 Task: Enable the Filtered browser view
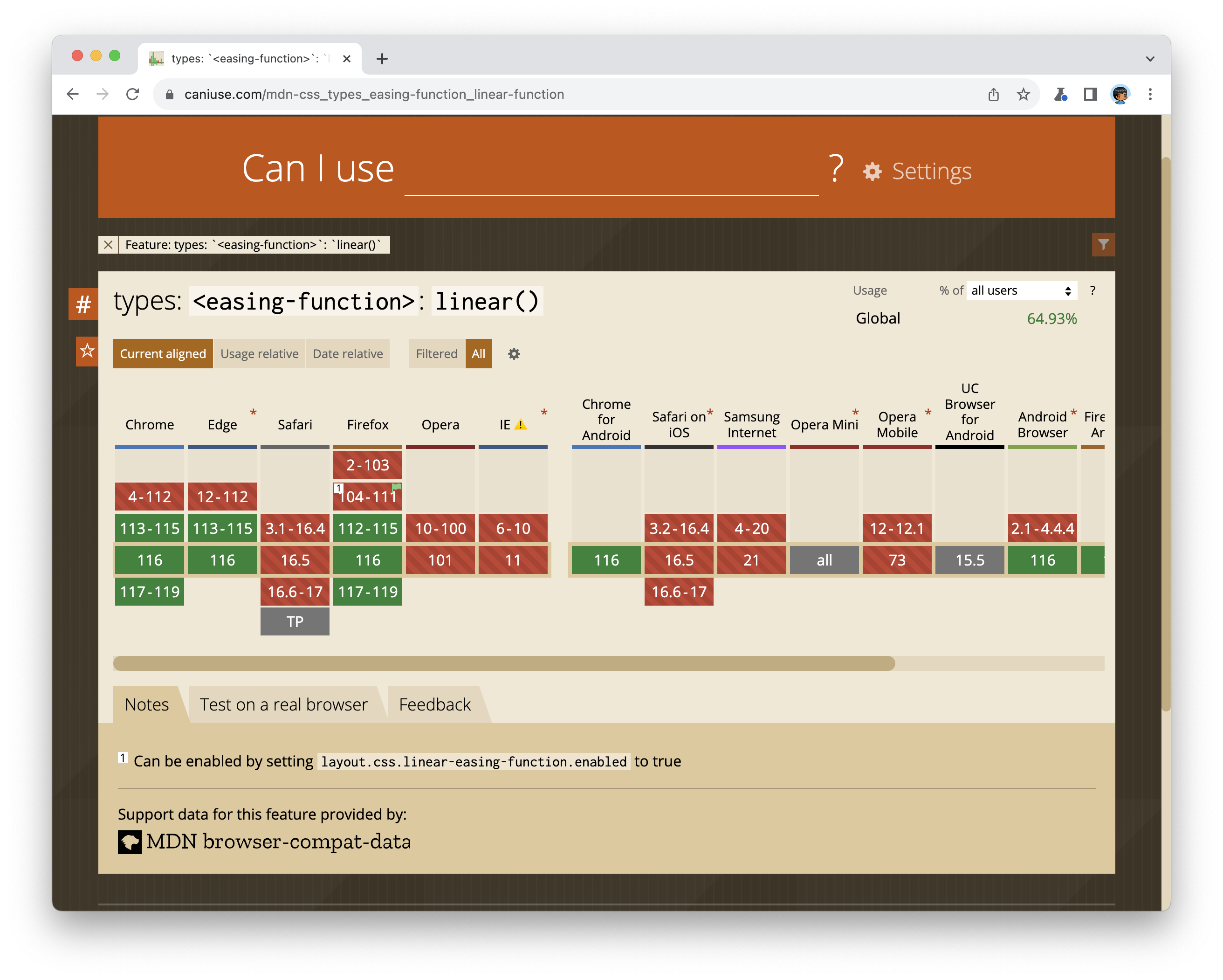[436, 353]
